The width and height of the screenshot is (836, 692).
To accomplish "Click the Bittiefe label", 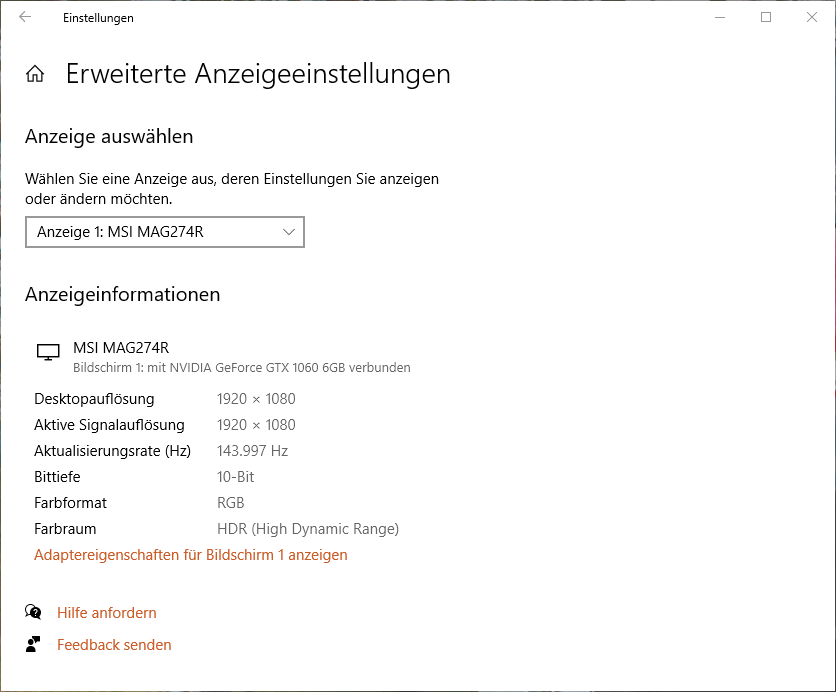I will (57, 477).
